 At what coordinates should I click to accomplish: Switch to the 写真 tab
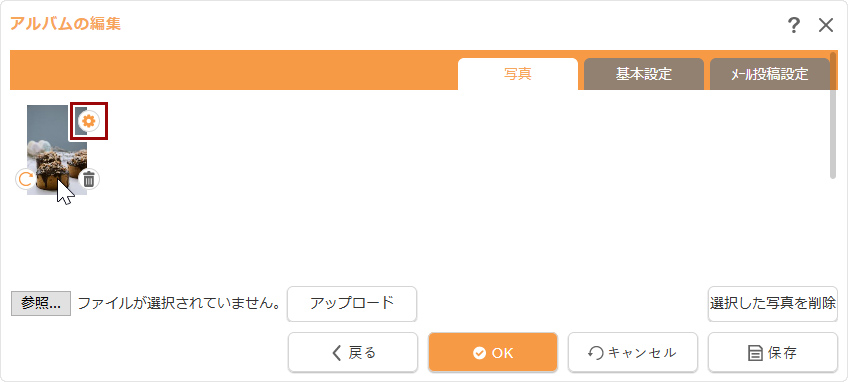coord(518,74)
